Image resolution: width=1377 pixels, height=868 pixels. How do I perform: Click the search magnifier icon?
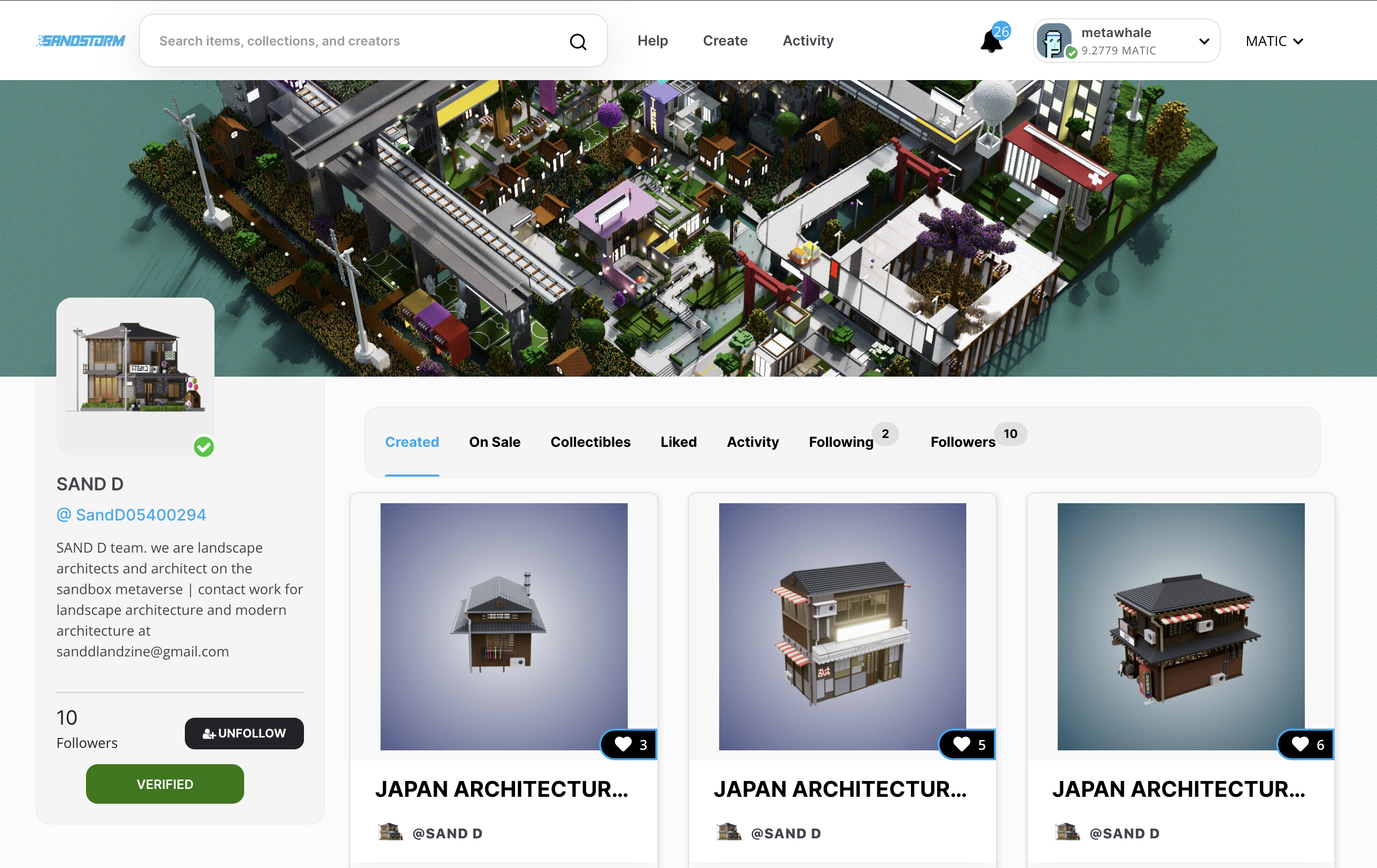[578, 41]
